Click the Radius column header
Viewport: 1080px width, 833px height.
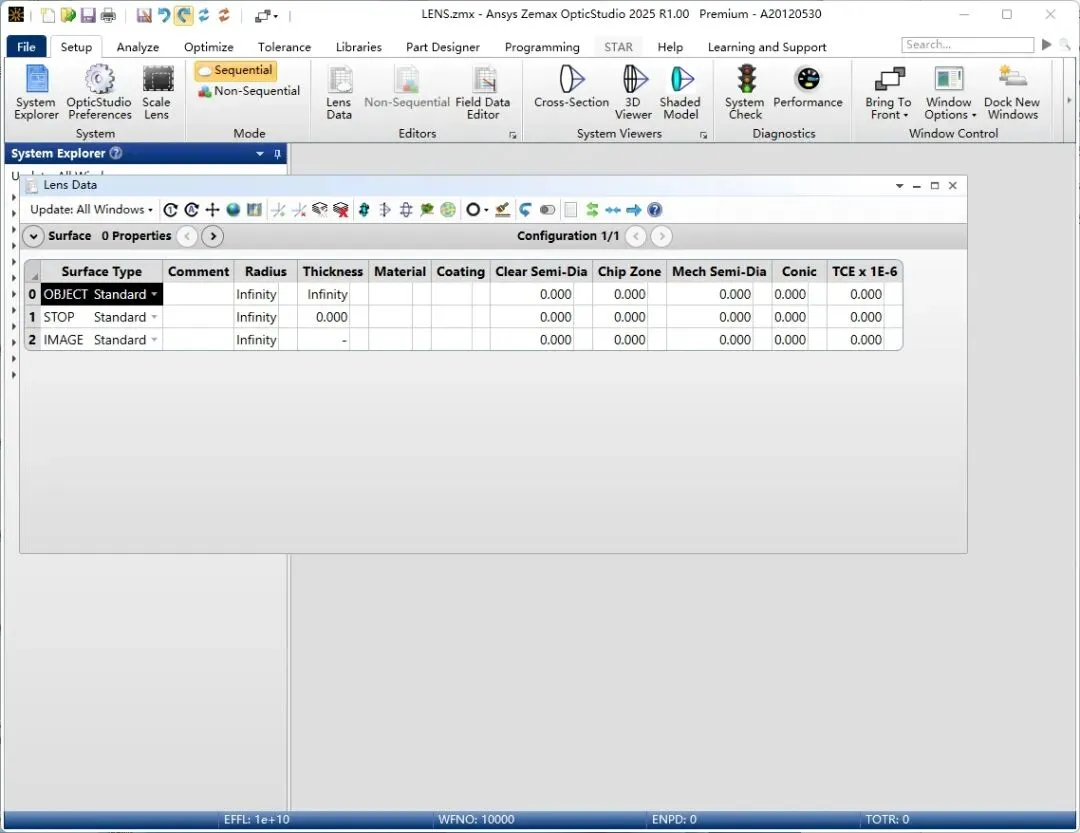pos(265,271)
